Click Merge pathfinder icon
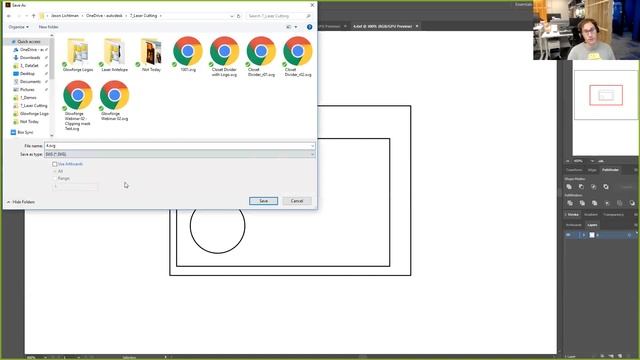The image size is (640, 360). coord(594,203)
